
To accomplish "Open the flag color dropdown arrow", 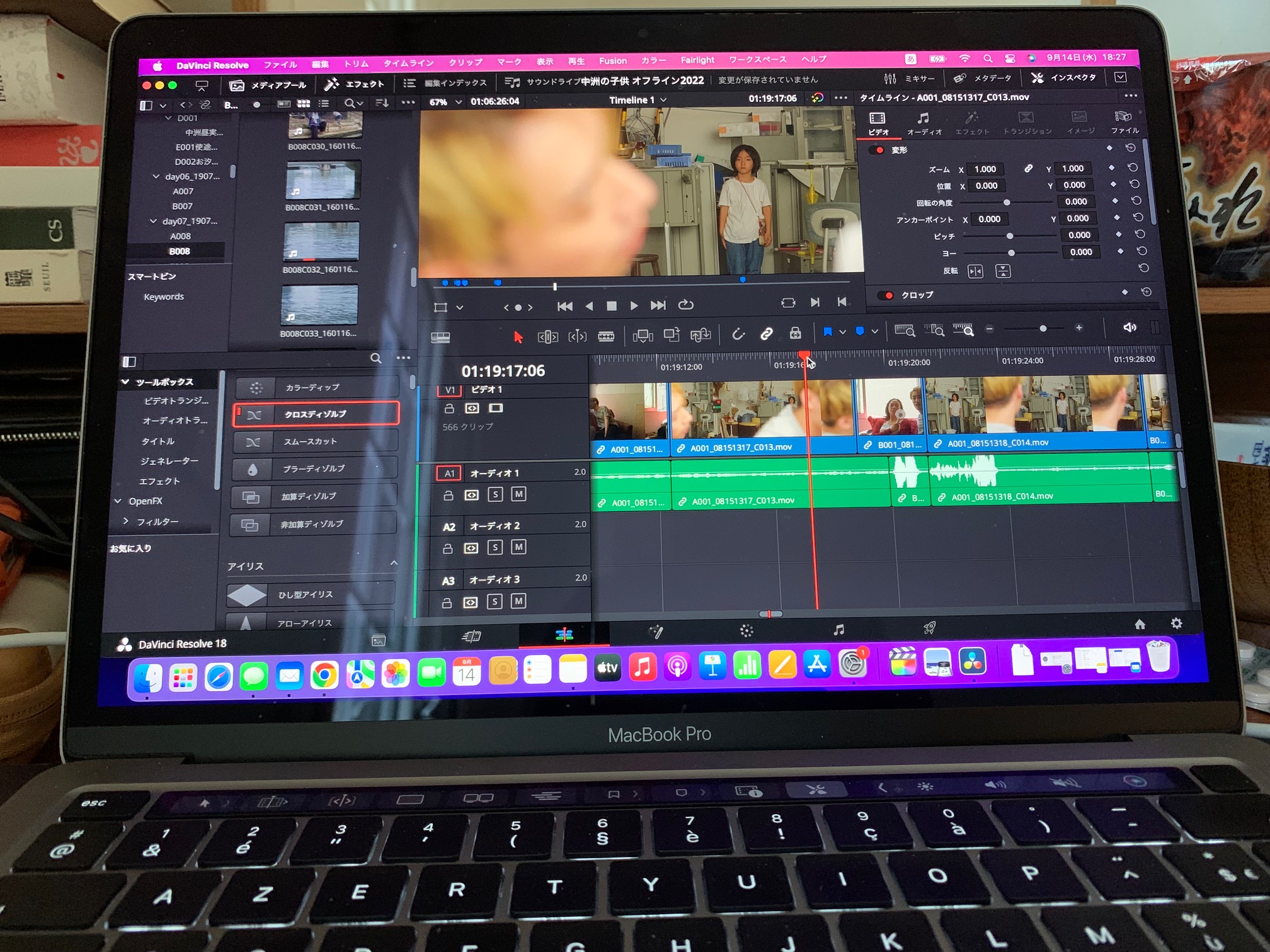I will coord(842,332).
